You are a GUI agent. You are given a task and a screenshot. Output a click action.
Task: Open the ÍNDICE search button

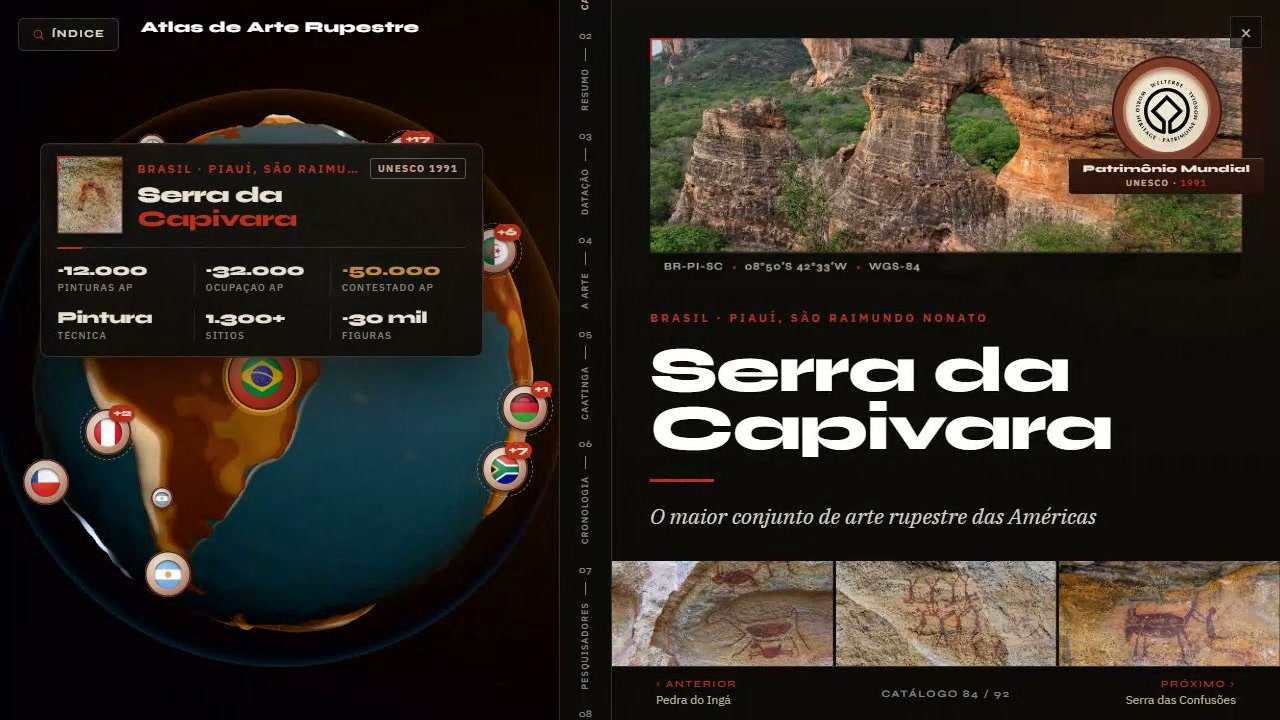click(x=68, y=34)
